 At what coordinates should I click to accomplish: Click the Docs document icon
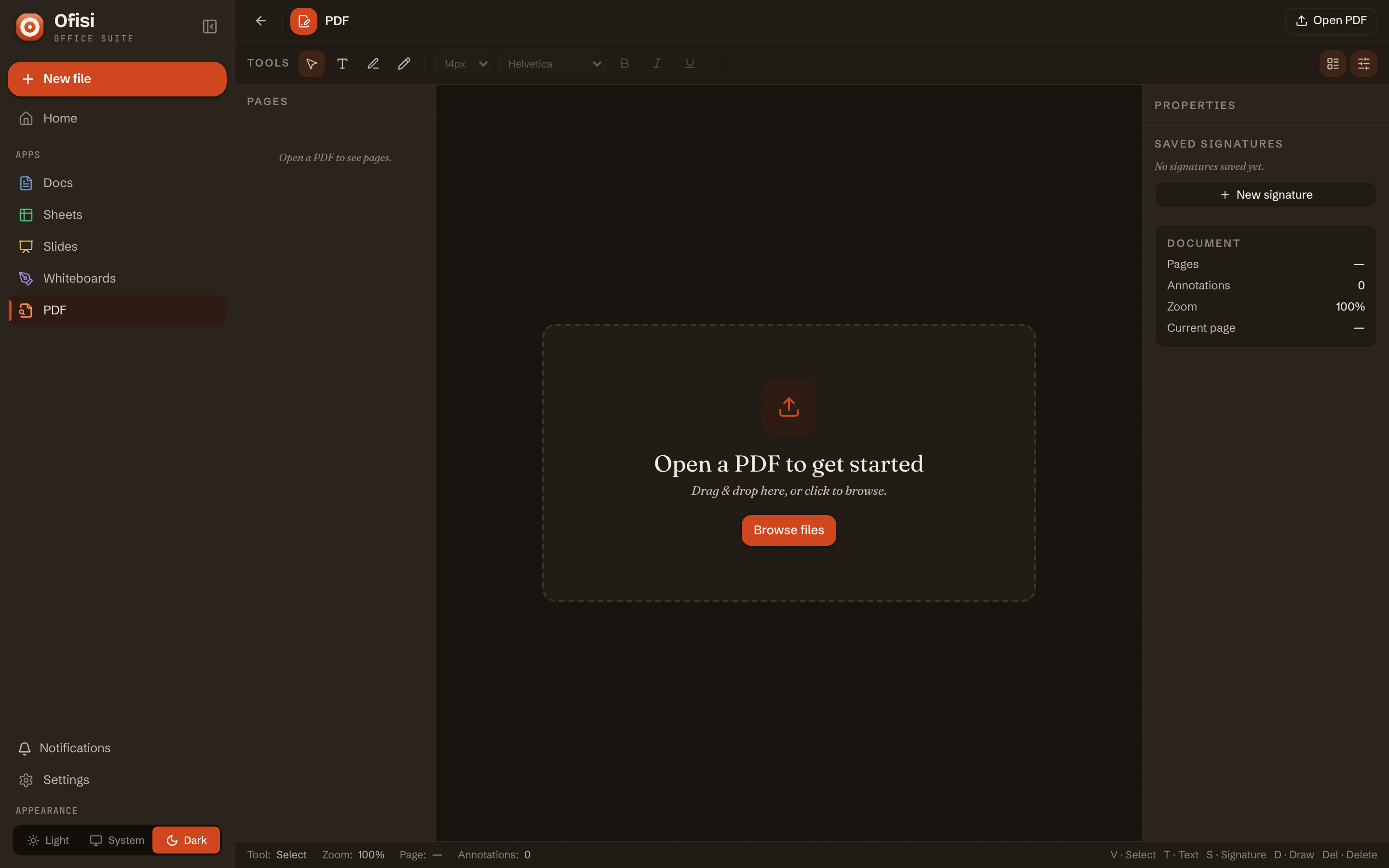coord(26,183)
